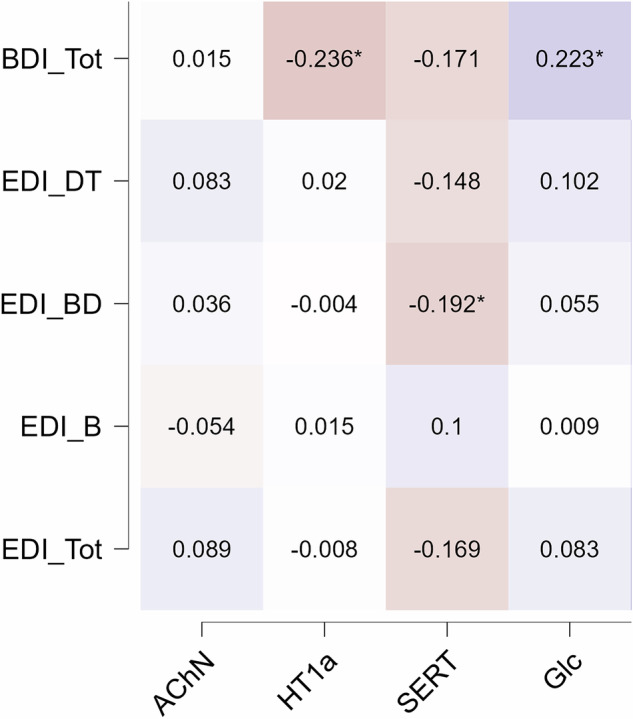The height and width of the screenshot is (719, 633).
Task: Select the EDI_DT AChN cell 0.083
Action: 202,181
